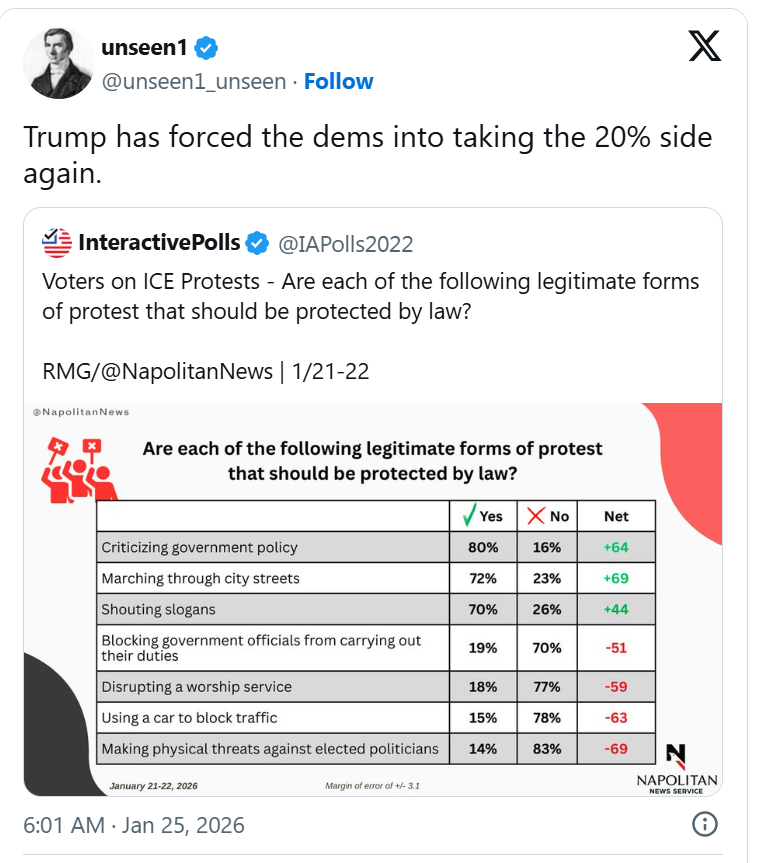Click the InteractivePolls flag avatar
The width and height of the screenshot is (760, 863).
(57, 243)
